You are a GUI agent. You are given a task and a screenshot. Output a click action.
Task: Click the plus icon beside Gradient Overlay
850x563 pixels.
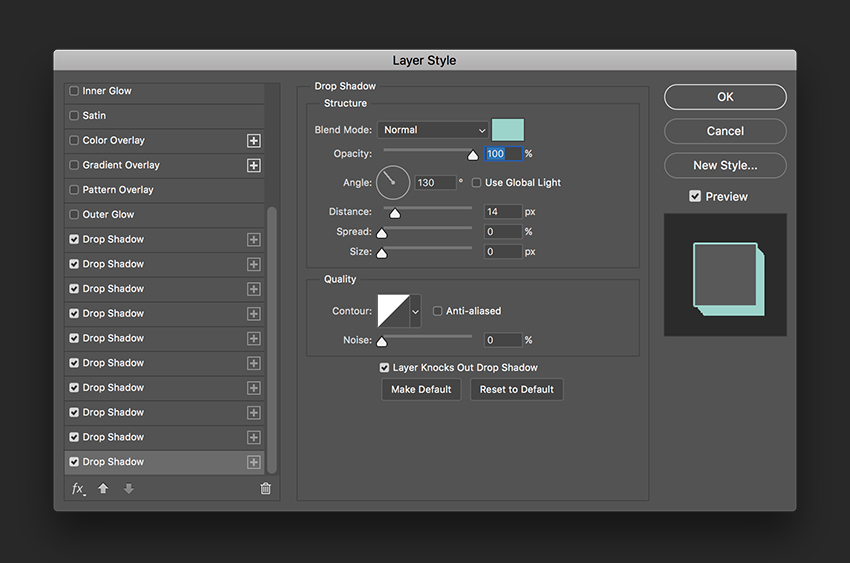coord(254,165)
